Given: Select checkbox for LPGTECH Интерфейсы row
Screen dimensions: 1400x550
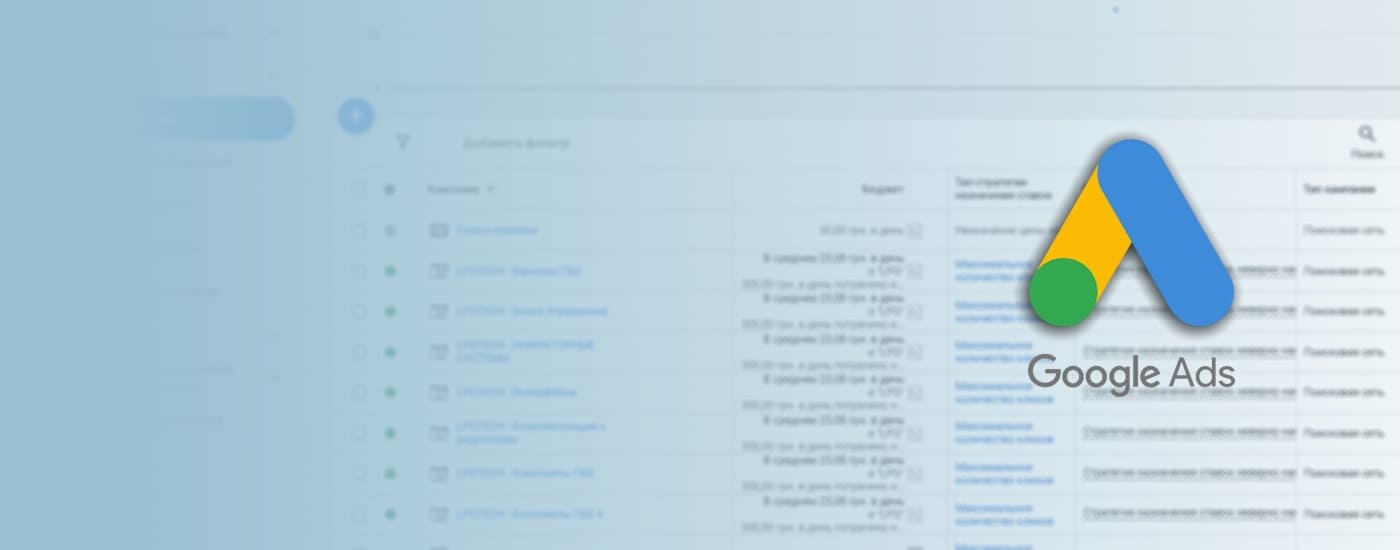Looking at the screenshot, I should coord(358,392).
